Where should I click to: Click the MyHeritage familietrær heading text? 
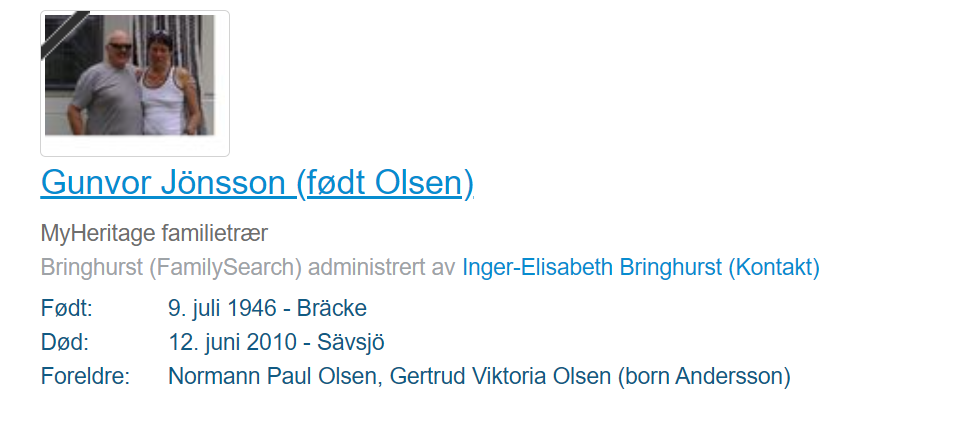[x=154, y=233]
